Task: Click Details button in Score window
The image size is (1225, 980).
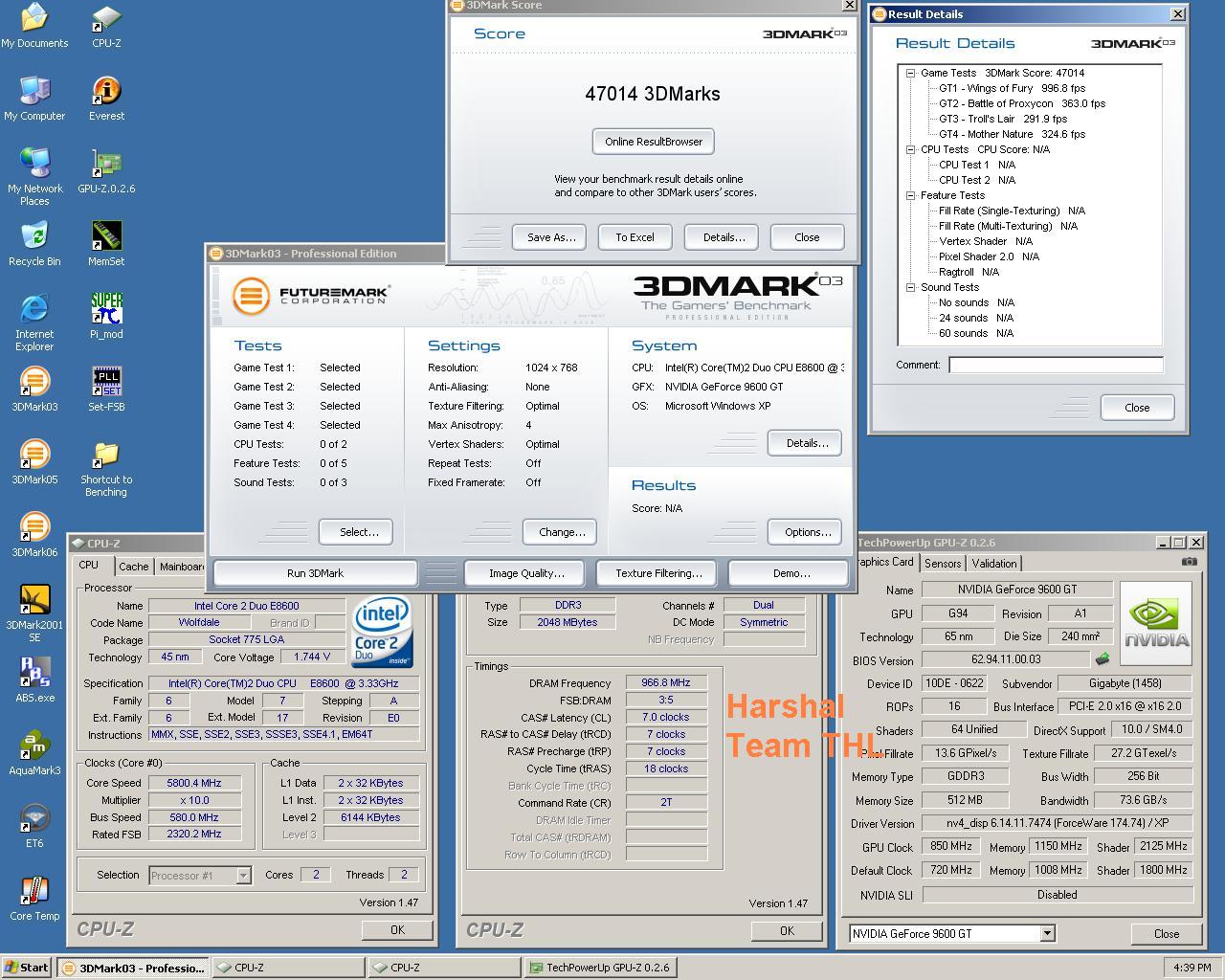Action: (x=724, y=237)
